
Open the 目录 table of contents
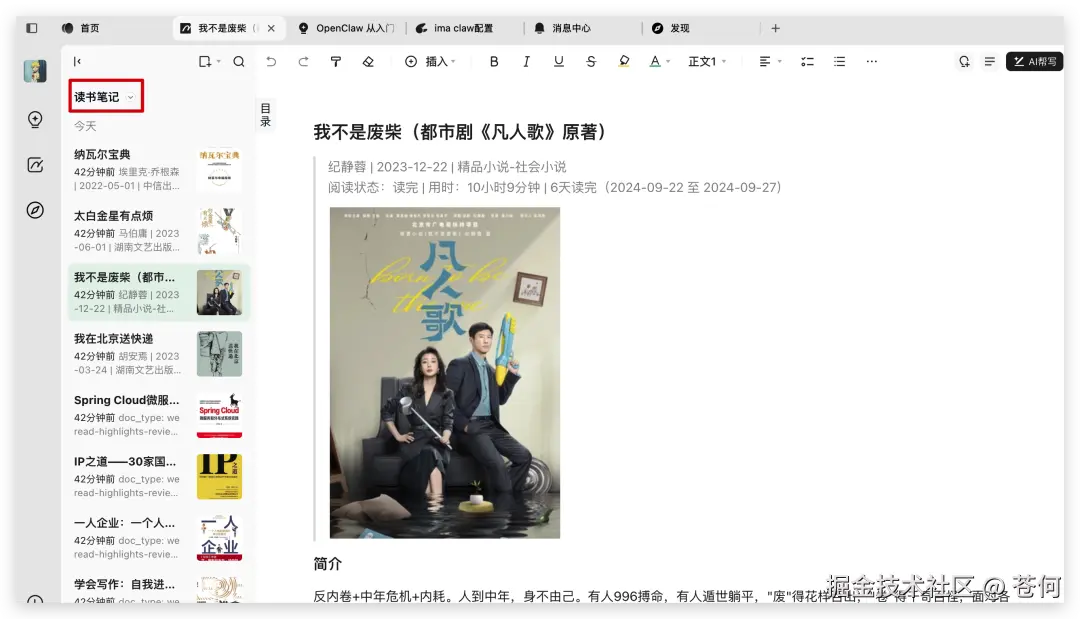tap(265, 114)
